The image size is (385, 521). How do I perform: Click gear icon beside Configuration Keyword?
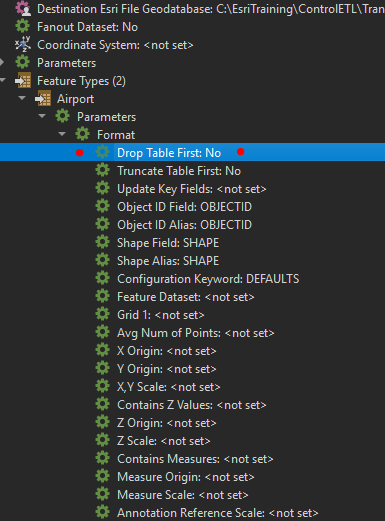(x=103, y=279)
